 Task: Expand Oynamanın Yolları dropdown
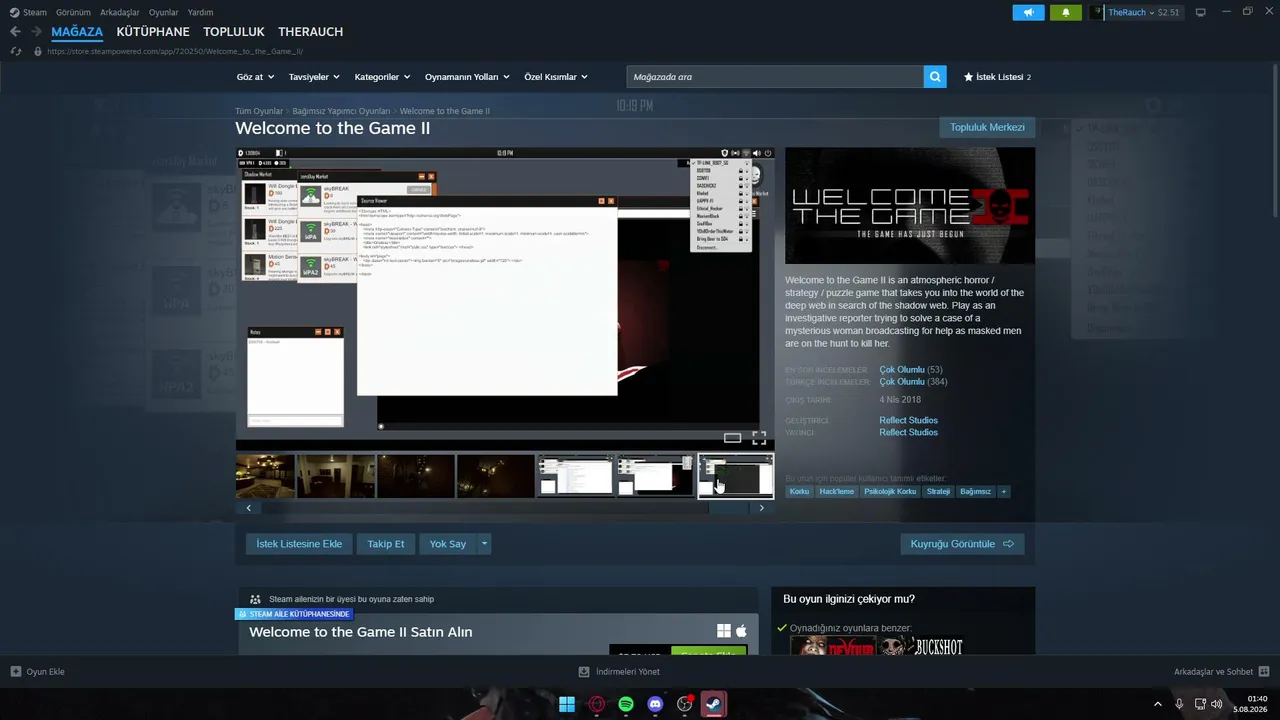click(x=467, y=77)
